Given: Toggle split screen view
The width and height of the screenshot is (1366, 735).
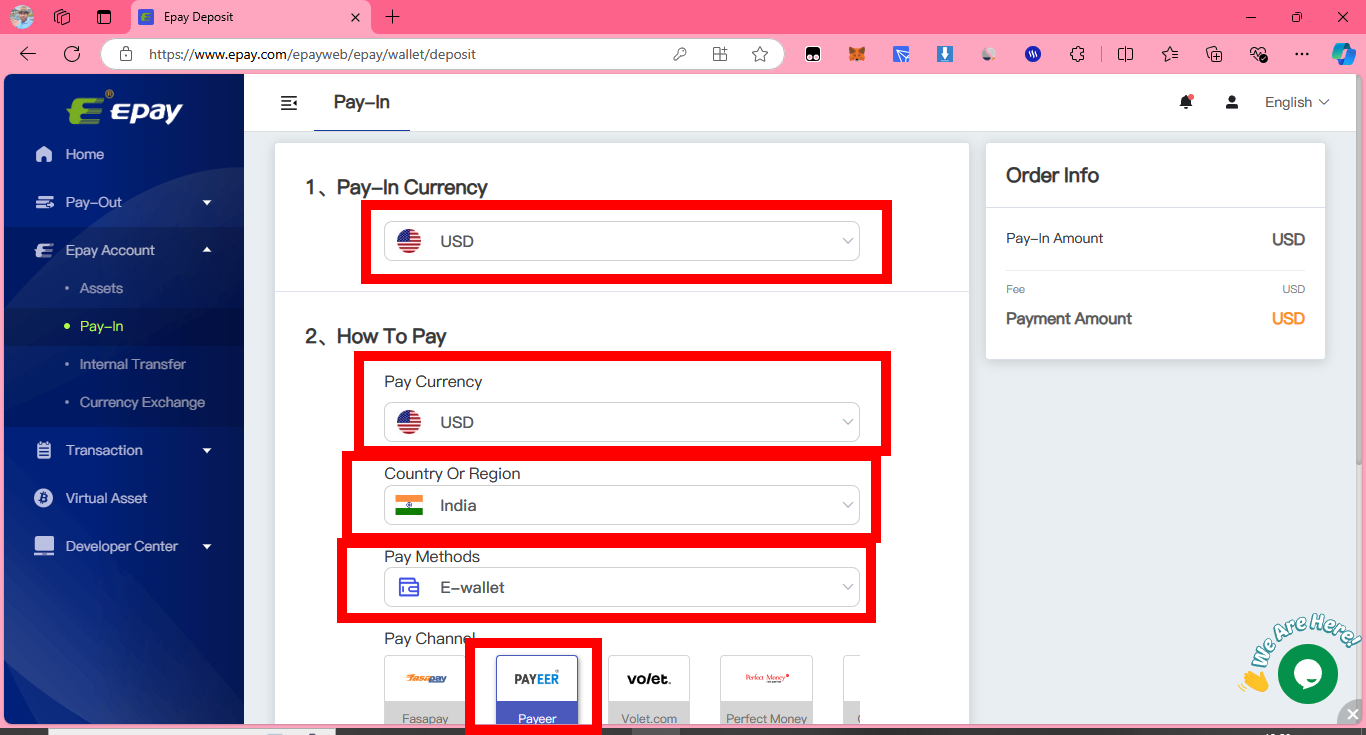Looking at the screenshot, I should (x=1125, y=54).
